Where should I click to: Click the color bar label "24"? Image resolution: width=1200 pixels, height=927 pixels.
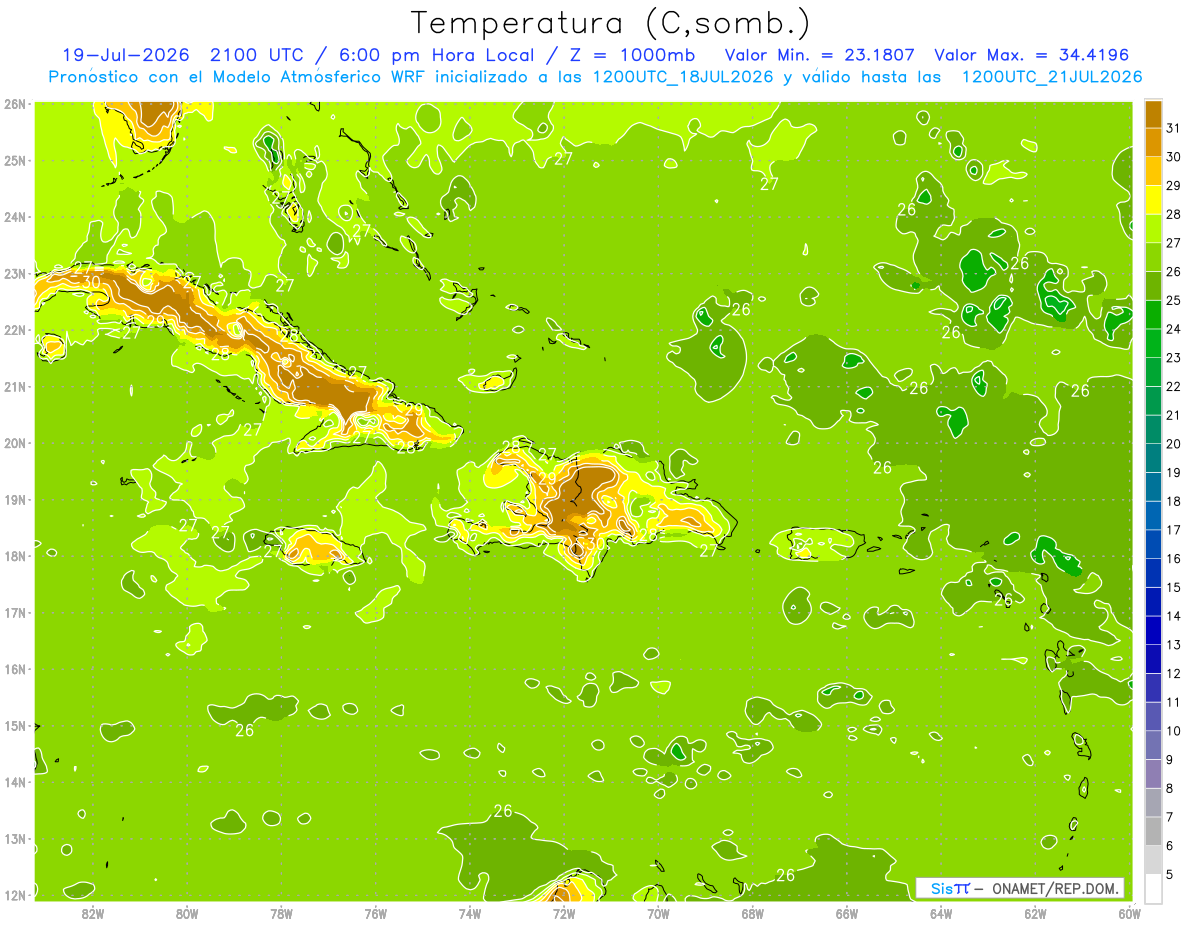(x=1174, y=329)
